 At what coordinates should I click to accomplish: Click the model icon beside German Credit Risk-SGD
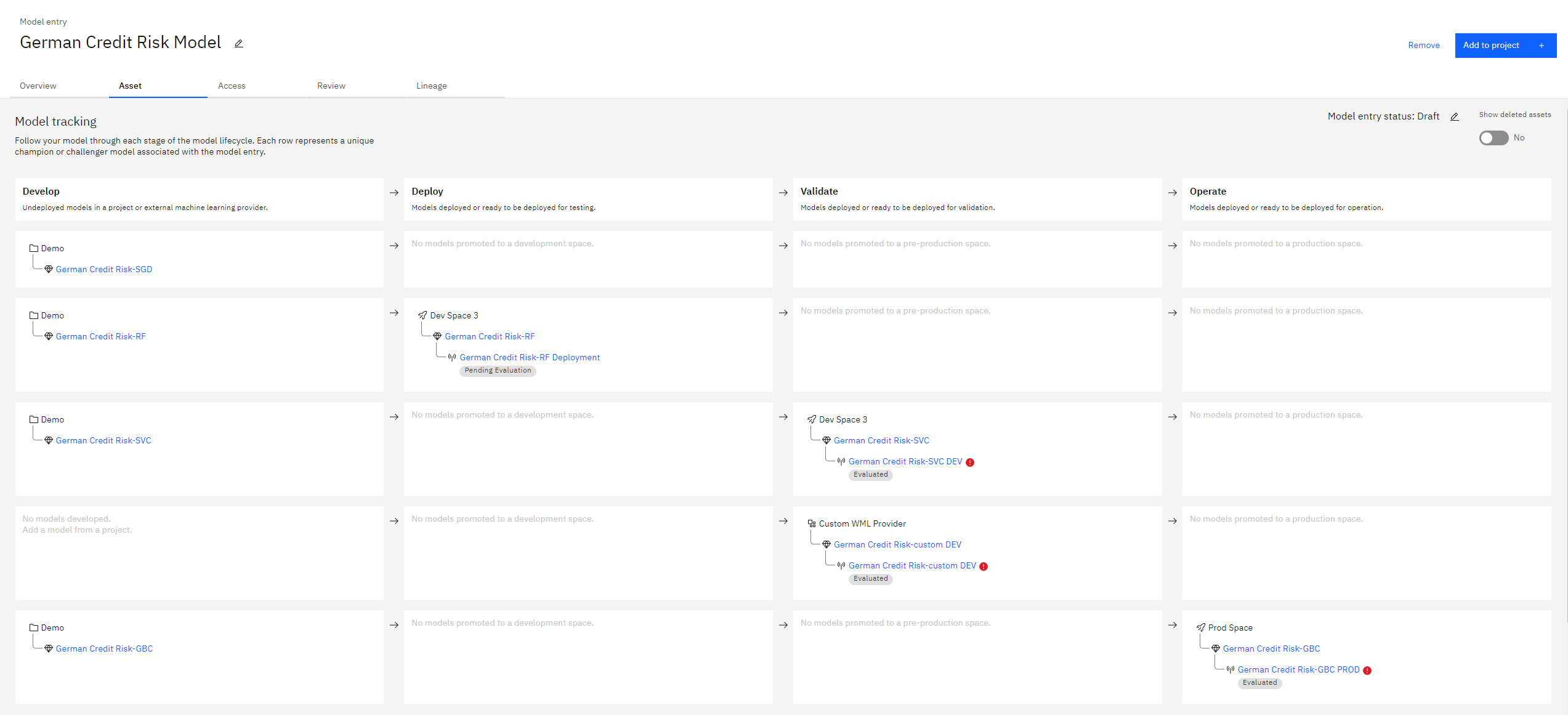(49, 270)
